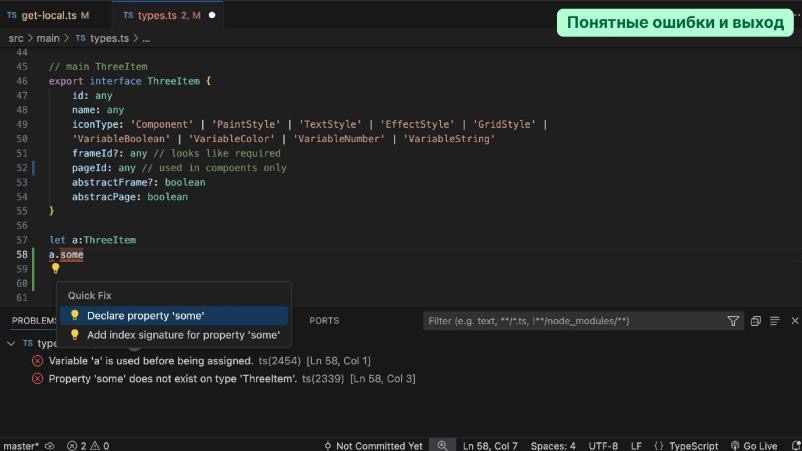Click the 'some' property with error underline
802x451 pixels.
pos(72,255)
